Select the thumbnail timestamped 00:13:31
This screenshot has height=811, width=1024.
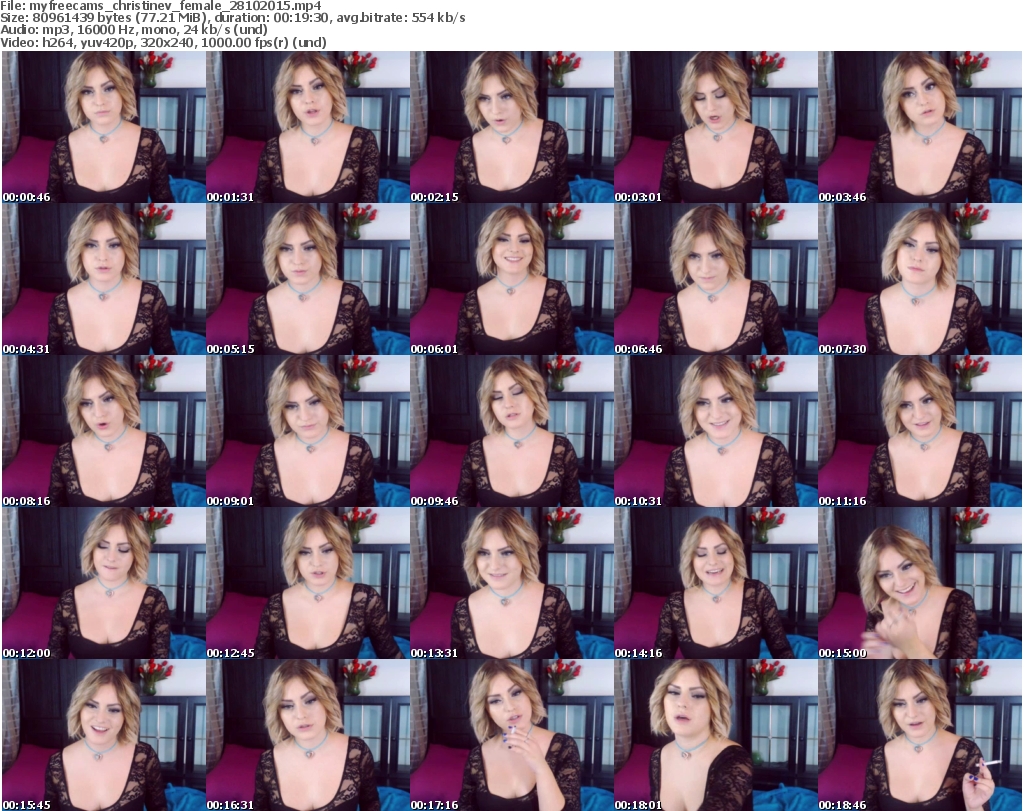pyautogui.click(x=512, y=584)
